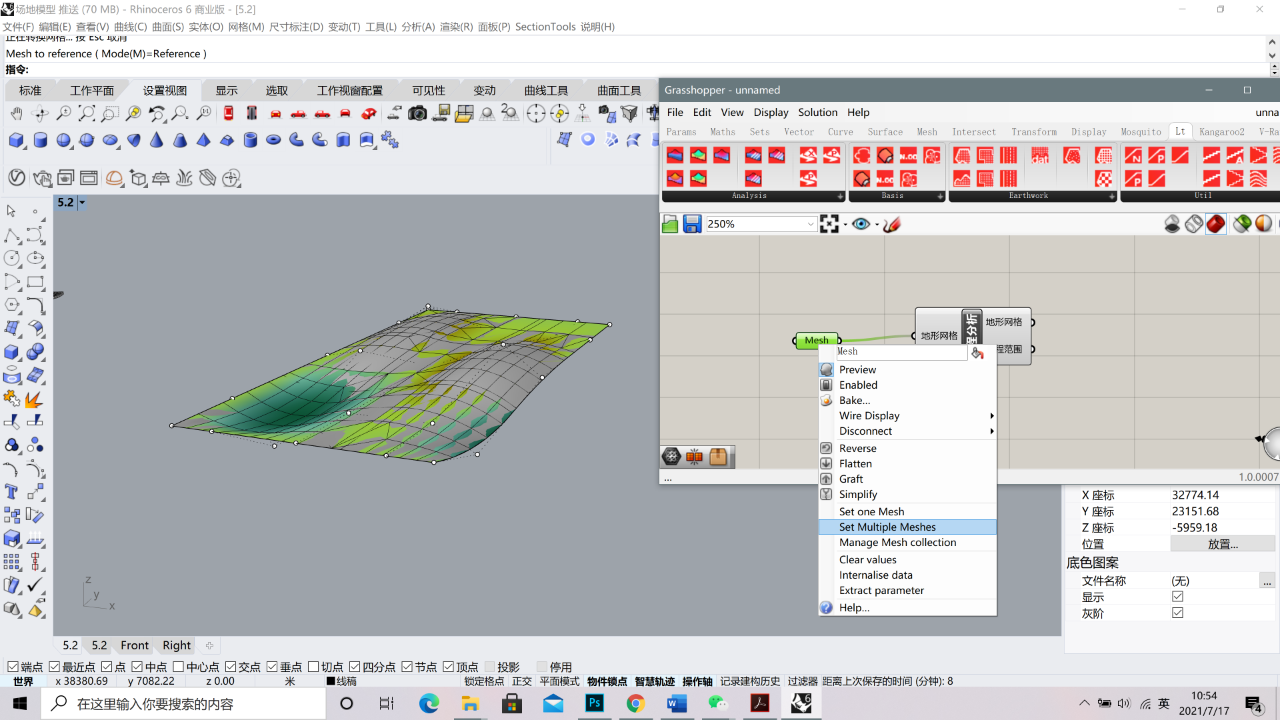The width and height of the screenshot is (1280, 720).
Task: Select the text tool in left sidebar
Action: coord(12,492)
